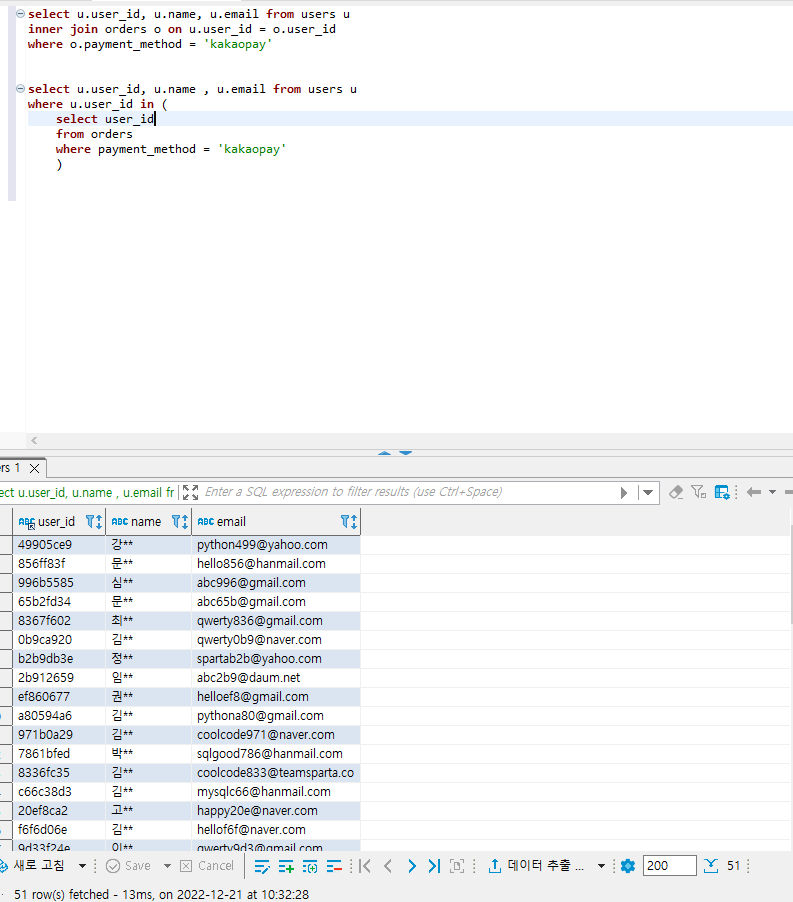Go to the previous row
The width and height of the screenshot is (793, 902).
tap(388, 866)
